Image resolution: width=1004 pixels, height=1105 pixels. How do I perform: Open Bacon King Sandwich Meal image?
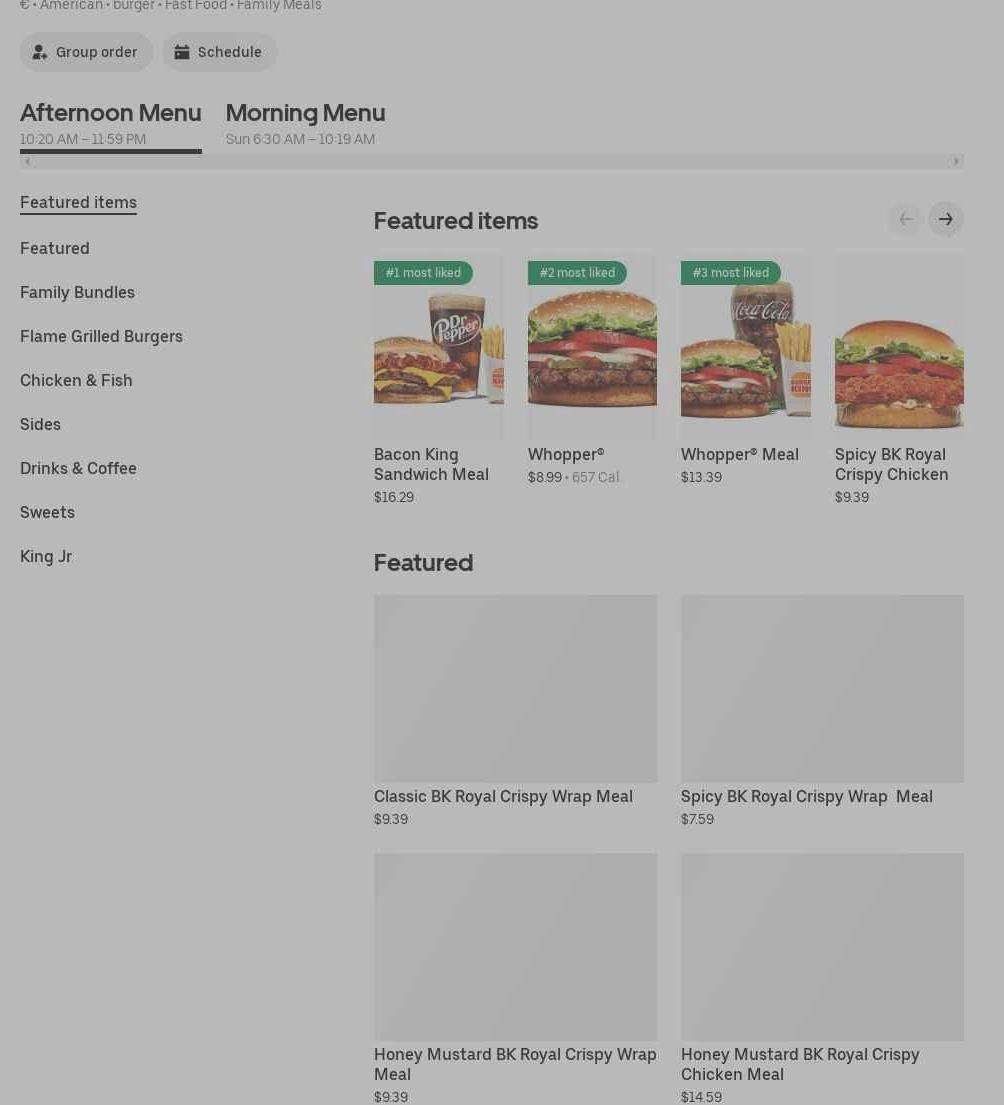438,345
